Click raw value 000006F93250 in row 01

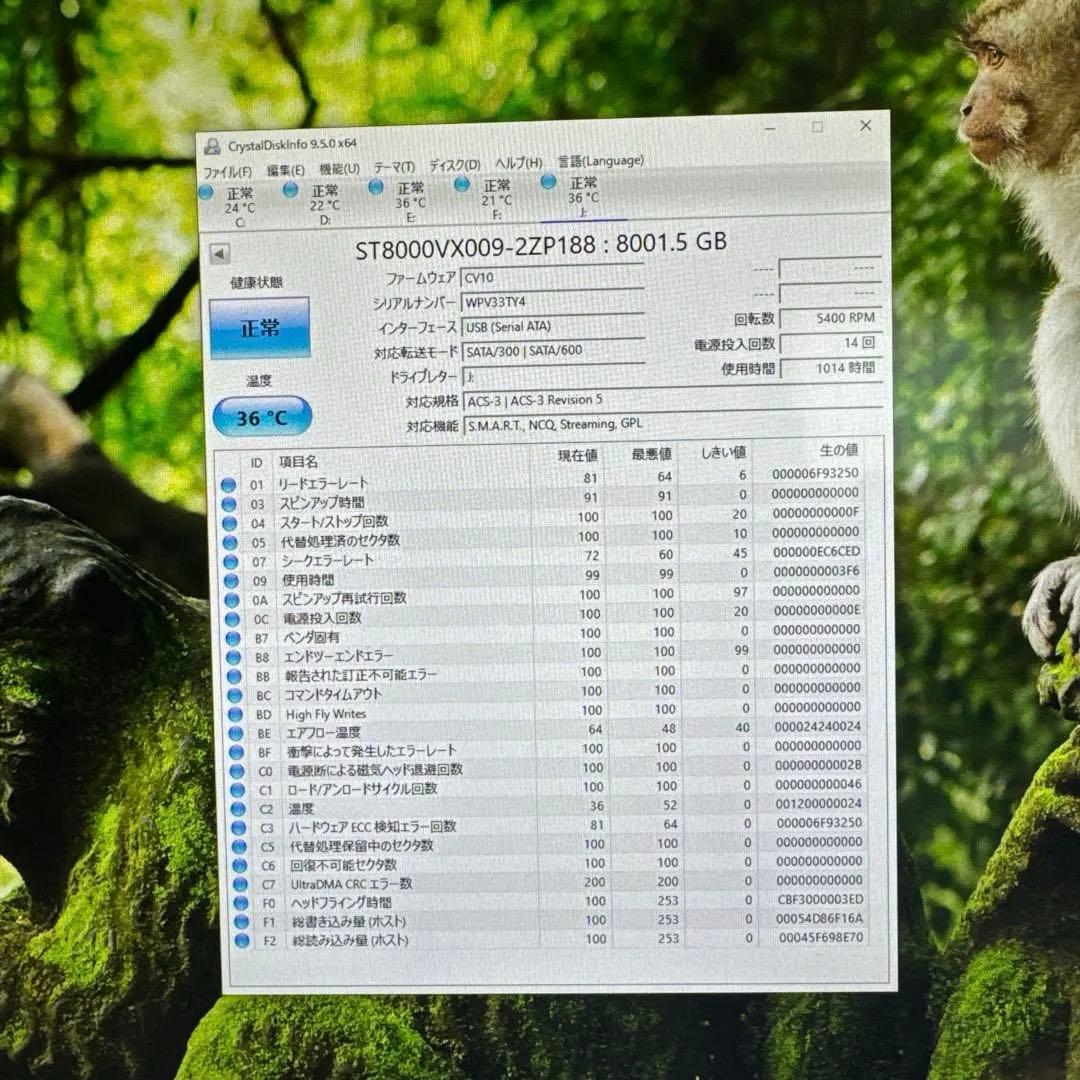[x=815, y=473]
